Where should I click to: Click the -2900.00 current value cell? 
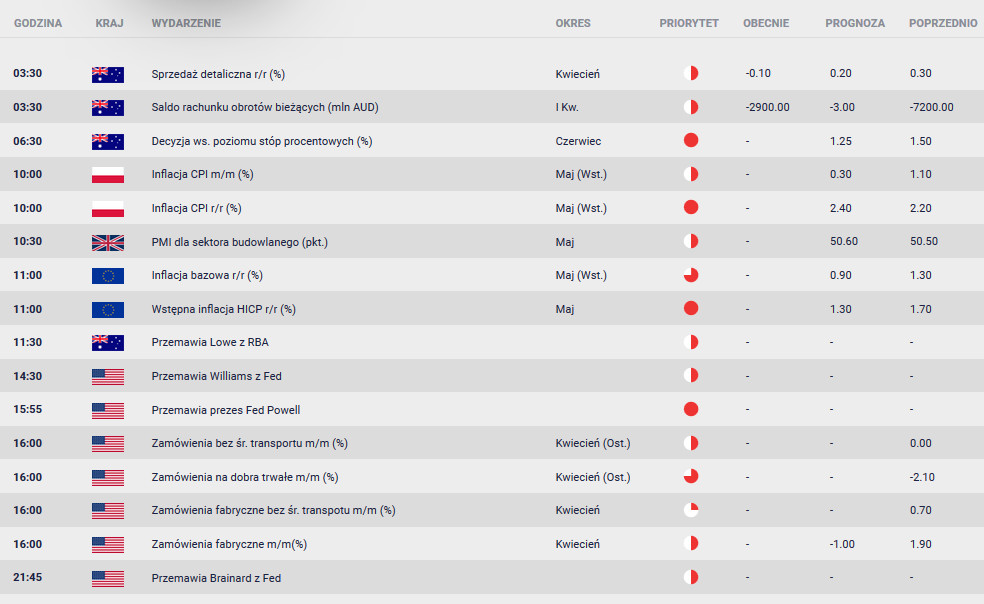click(x=767, y=107)
